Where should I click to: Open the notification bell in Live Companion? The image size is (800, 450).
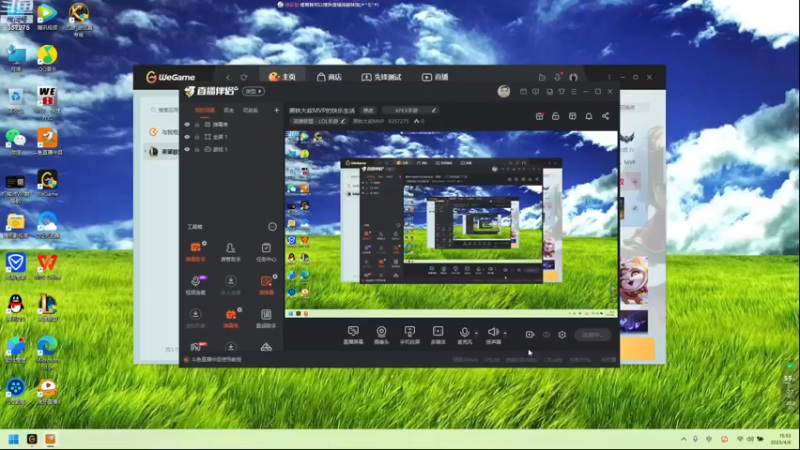tap(589, 116)
